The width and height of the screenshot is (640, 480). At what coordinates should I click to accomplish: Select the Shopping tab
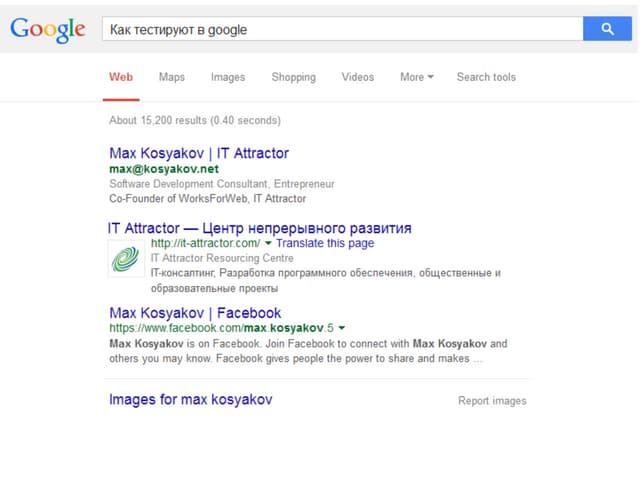(x=293, y=77)
